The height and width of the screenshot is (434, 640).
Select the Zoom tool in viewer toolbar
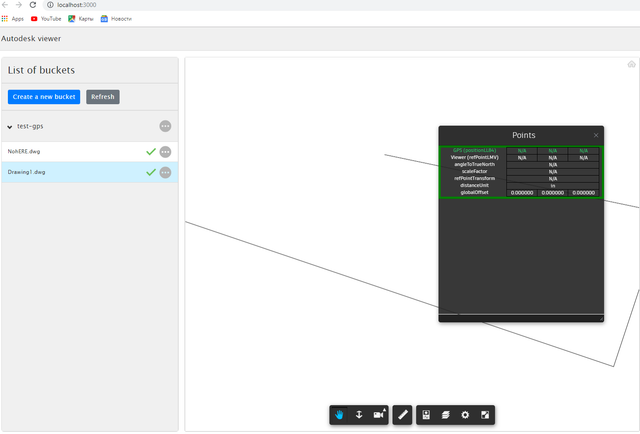coord(359,415)
